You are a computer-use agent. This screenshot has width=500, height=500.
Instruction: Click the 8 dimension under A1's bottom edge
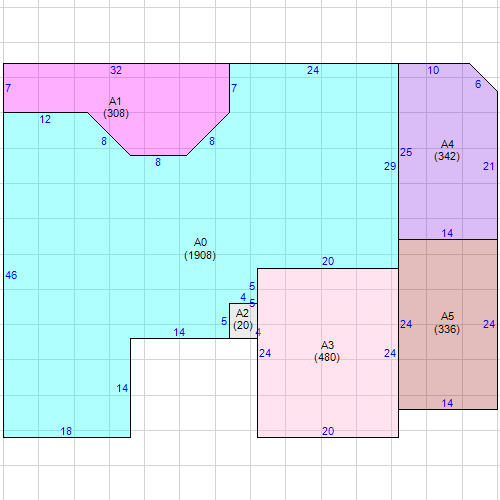(x=158, y=162)
